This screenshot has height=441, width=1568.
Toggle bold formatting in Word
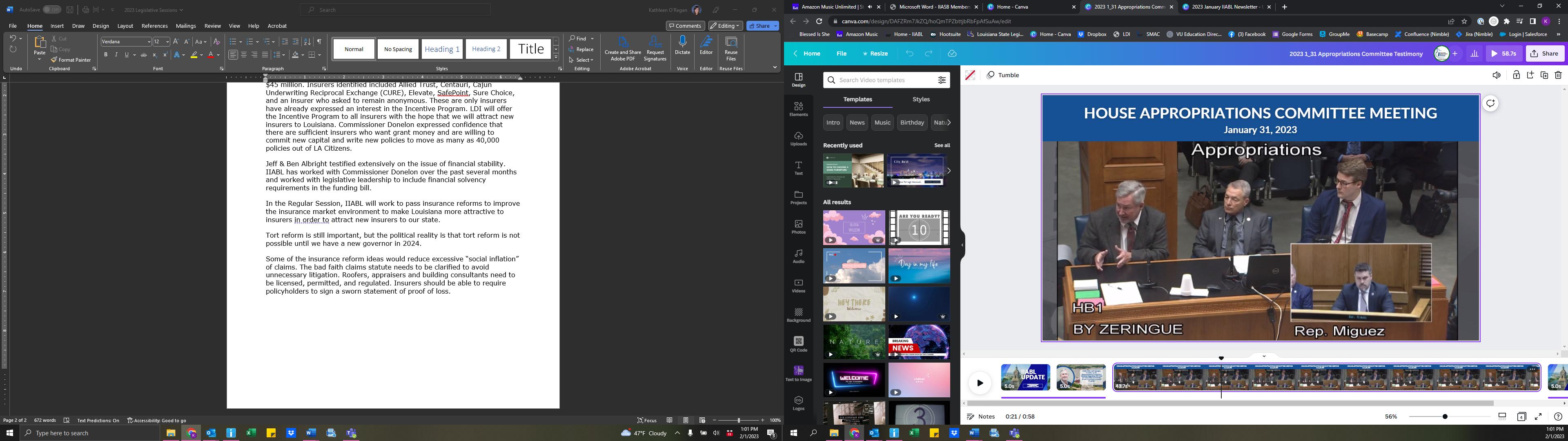(105, 55)
